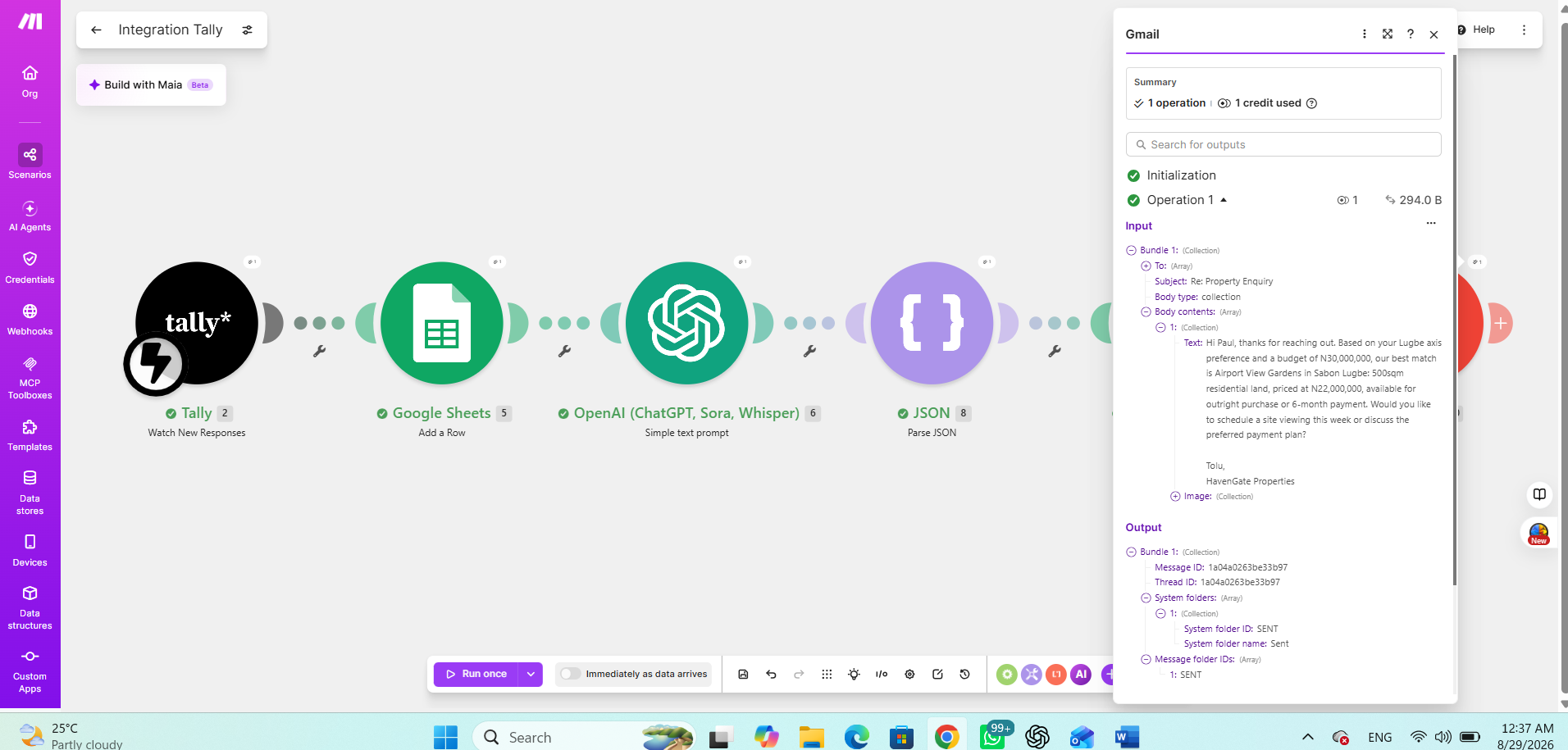Expand the Image collection
The width and height of the screenshot is (1568, 750).
(x=1175, y=496)
